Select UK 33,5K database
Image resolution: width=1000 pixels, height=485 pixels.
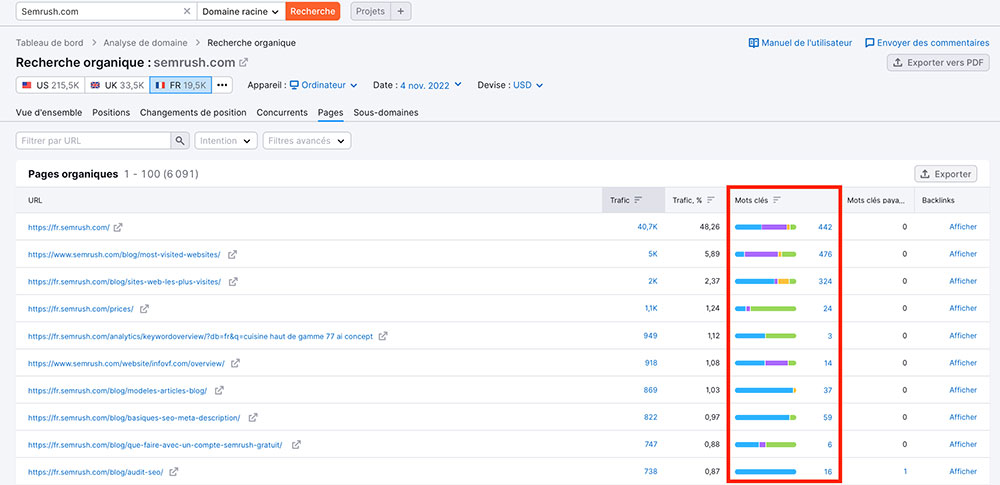(x=117, y=85)
